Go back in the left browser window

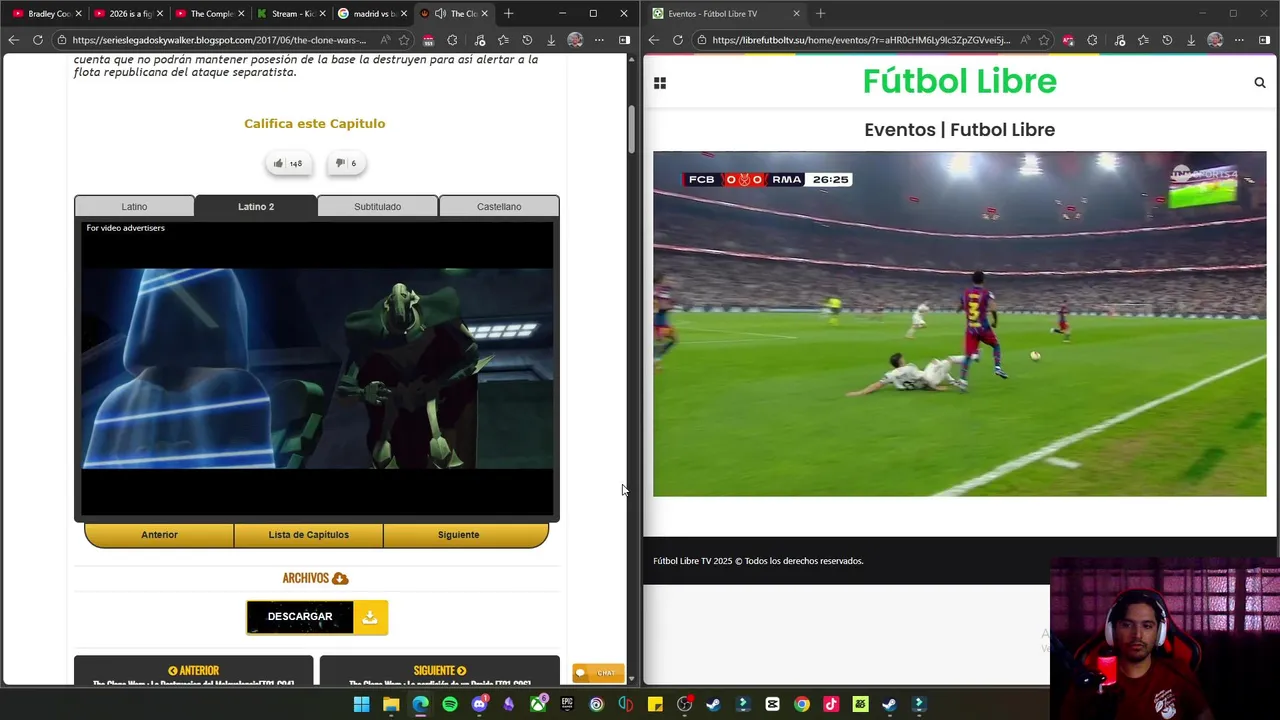click(x=13, y=40)
